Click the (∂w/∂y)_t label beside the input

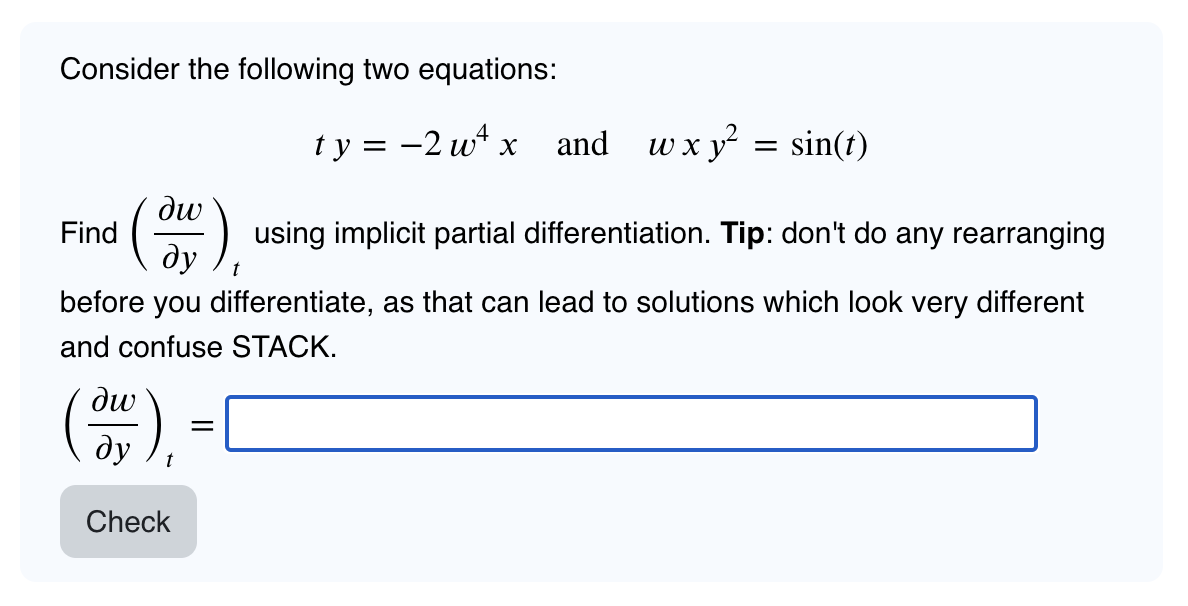pos(120,422)
